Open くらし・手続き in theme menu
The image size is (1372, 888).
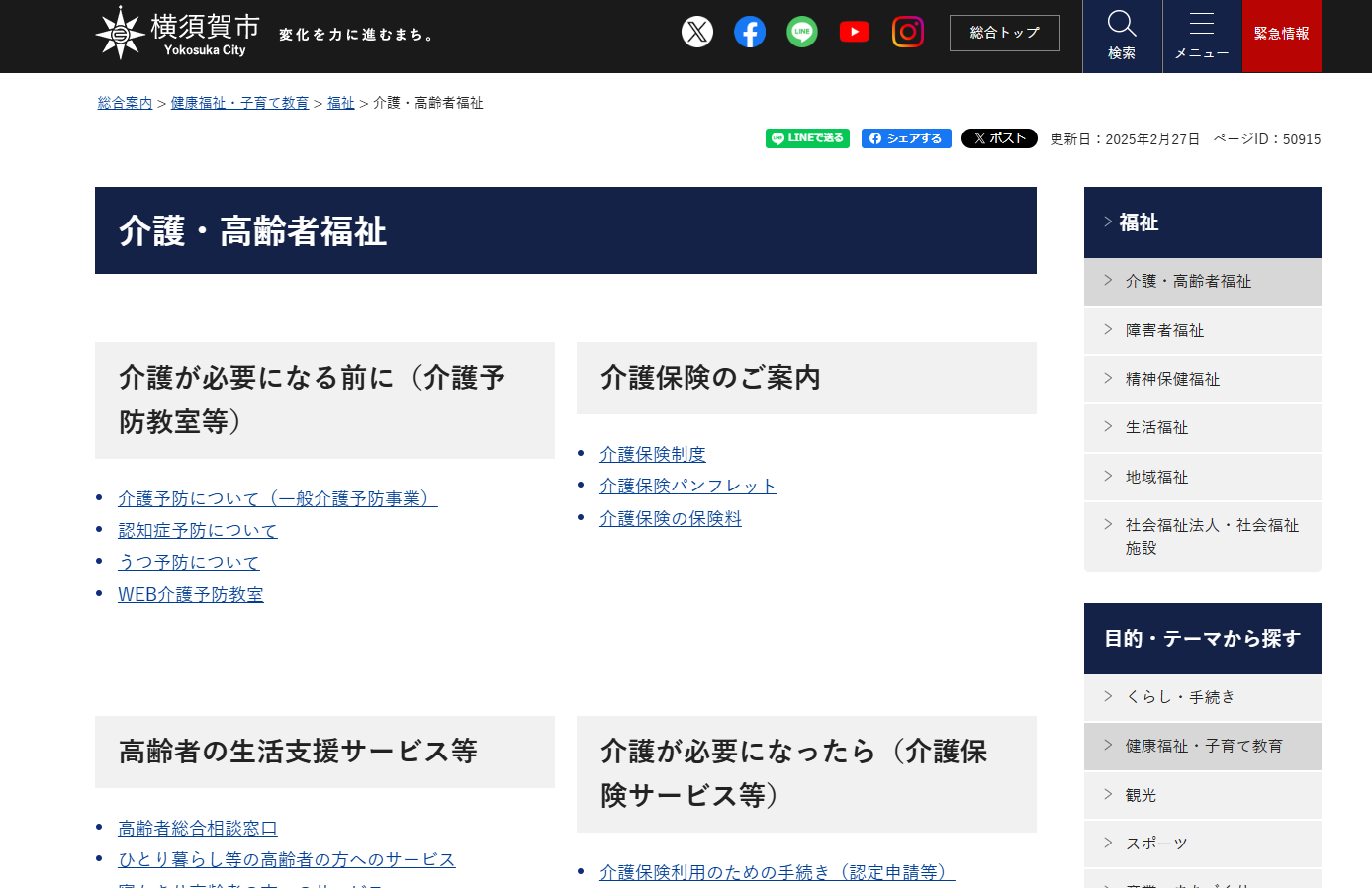[x=1180, y=697]
